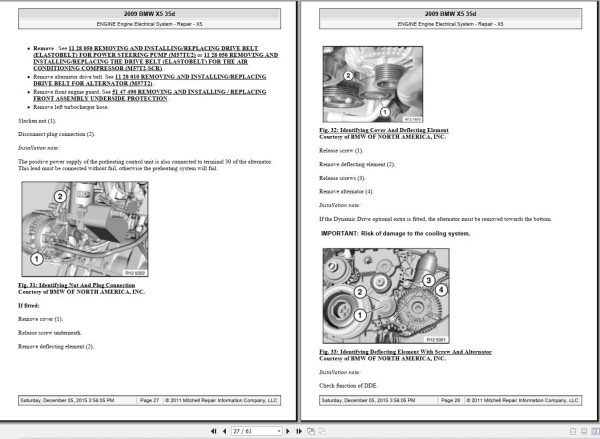Open link 11 28 050 Removing drive belt for power steering pump

click(x=145, y=52)
